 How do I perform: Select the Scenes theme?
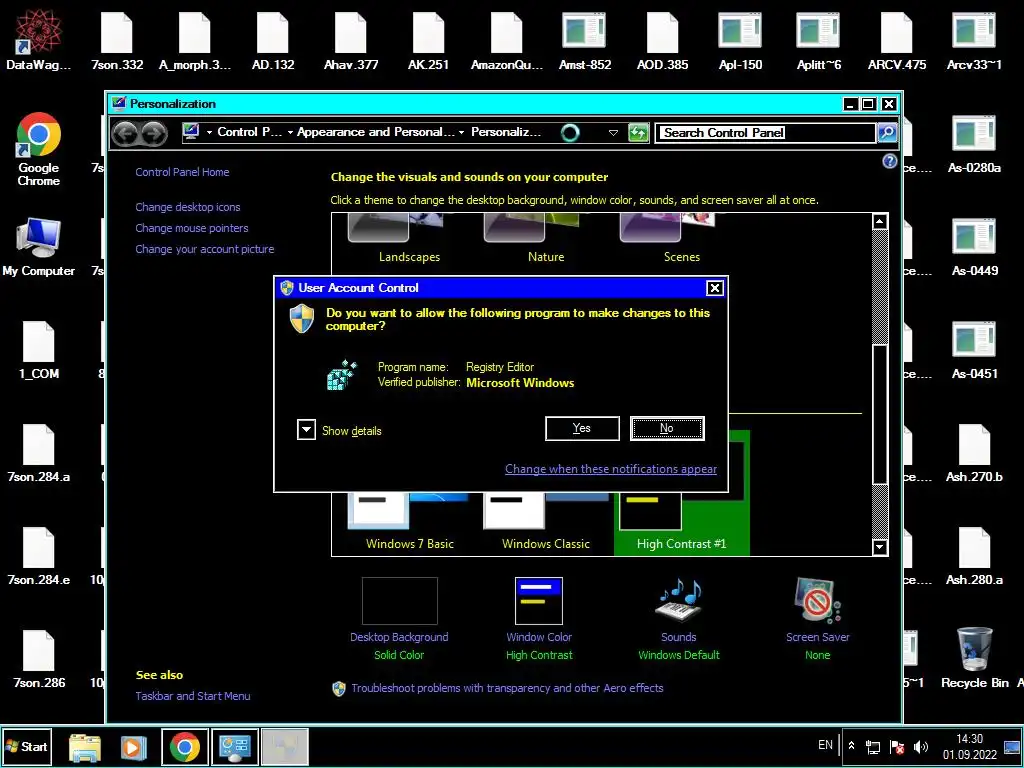coord(682,238)
